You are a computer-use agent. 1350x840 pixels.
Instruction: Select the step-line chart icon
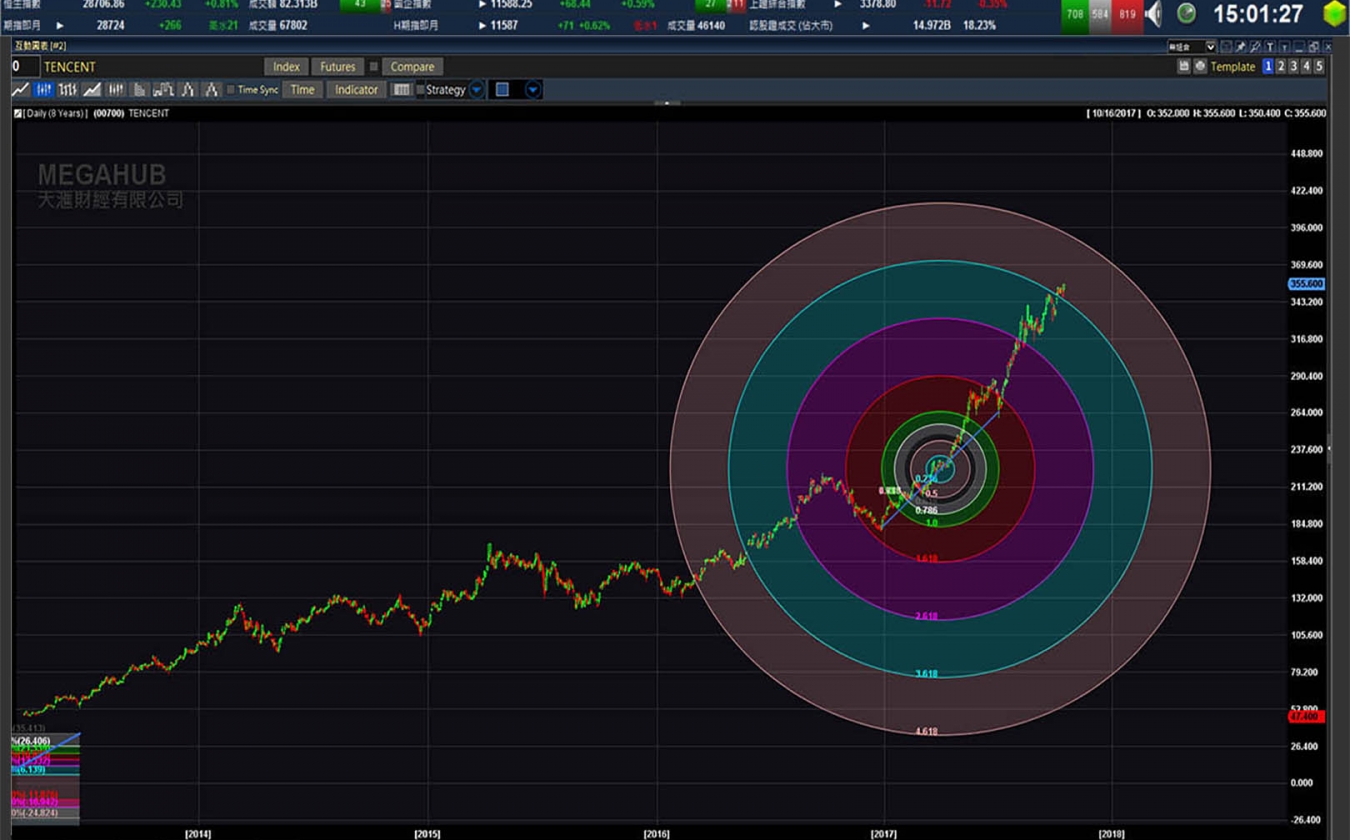point(163,90)
